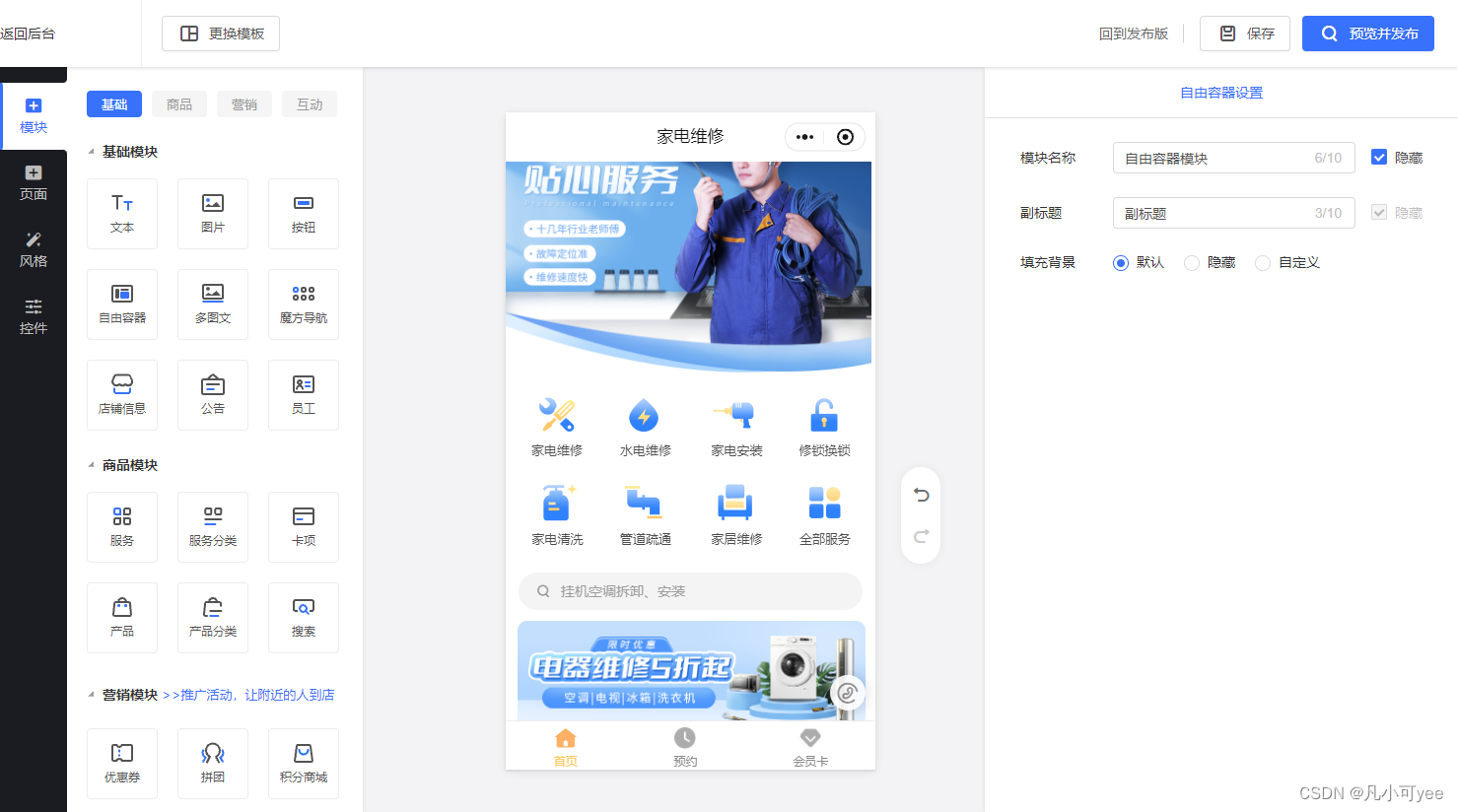This screenshot has width=1458, height=812.
Task: Switch to the 基础 tab
Action: 114,104
